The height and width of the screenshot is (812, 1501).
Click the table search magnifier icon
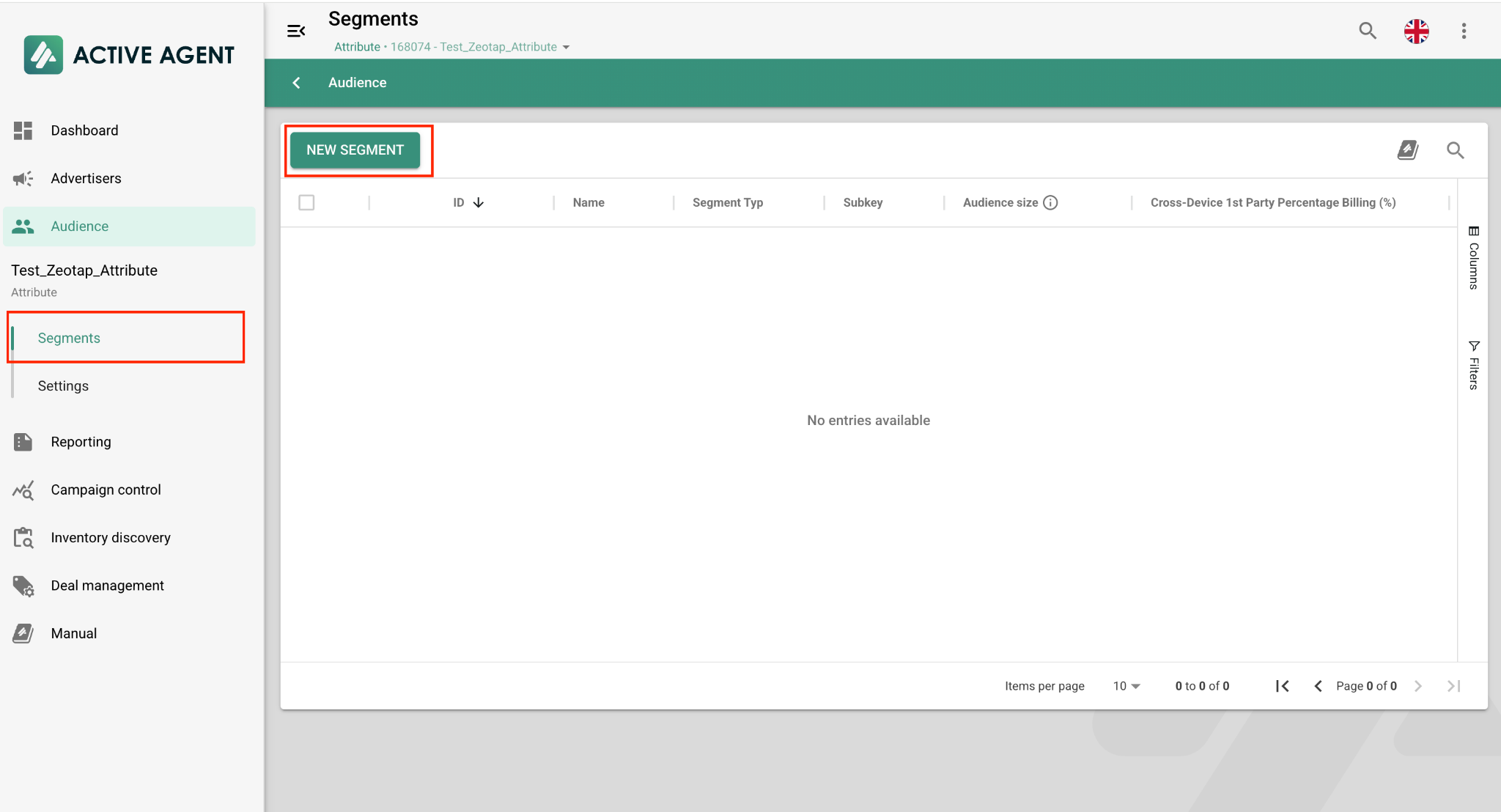point(1455,150)
